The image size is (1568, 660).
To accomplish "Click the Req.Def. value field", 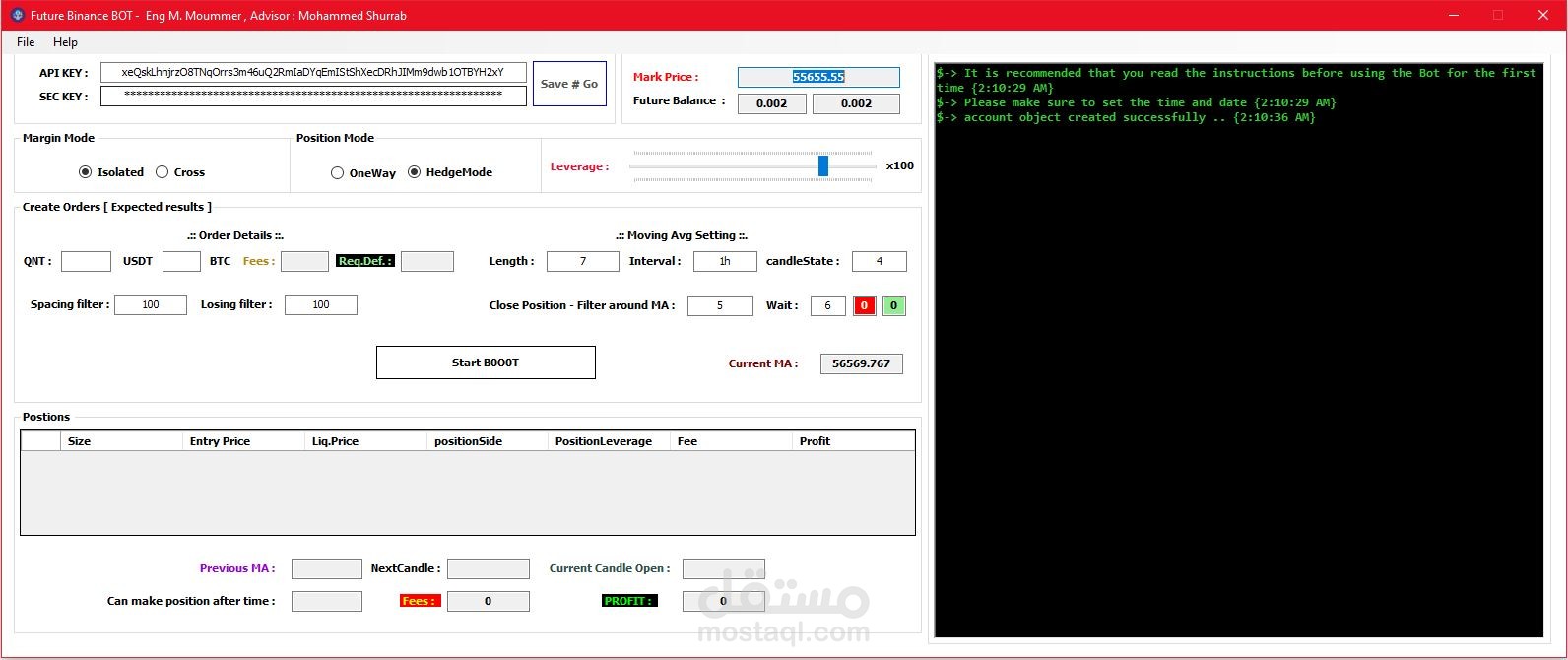I will (x=427, y=261).
